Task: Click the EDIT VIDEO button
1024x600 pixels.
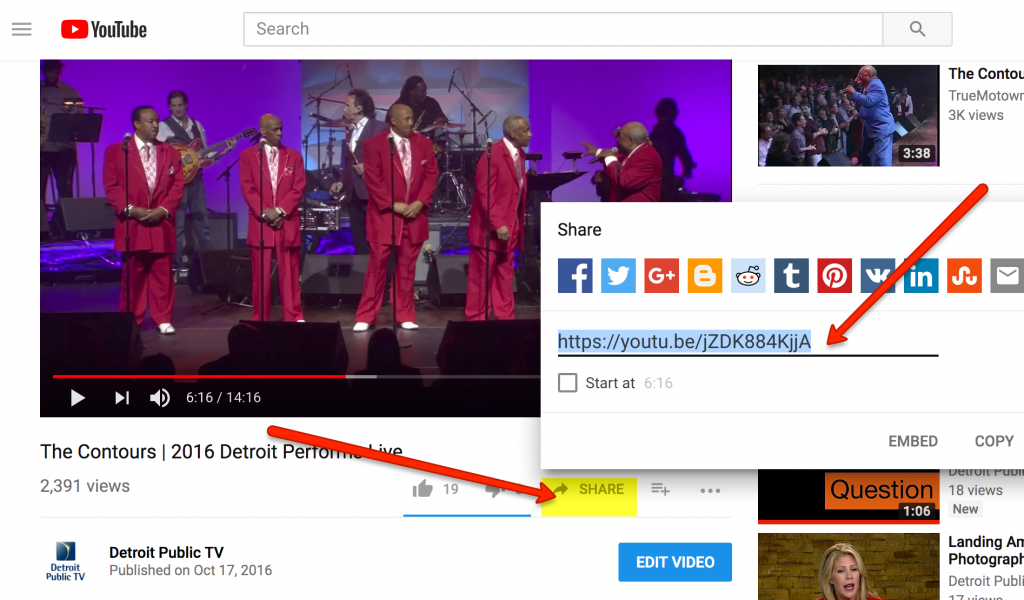Action: pos(675,562)
